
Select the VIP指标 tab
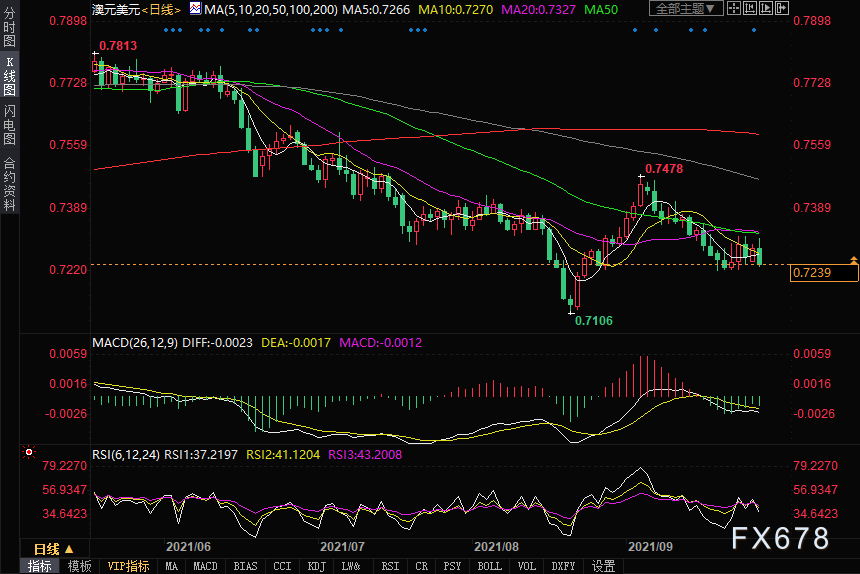[128, 566]
